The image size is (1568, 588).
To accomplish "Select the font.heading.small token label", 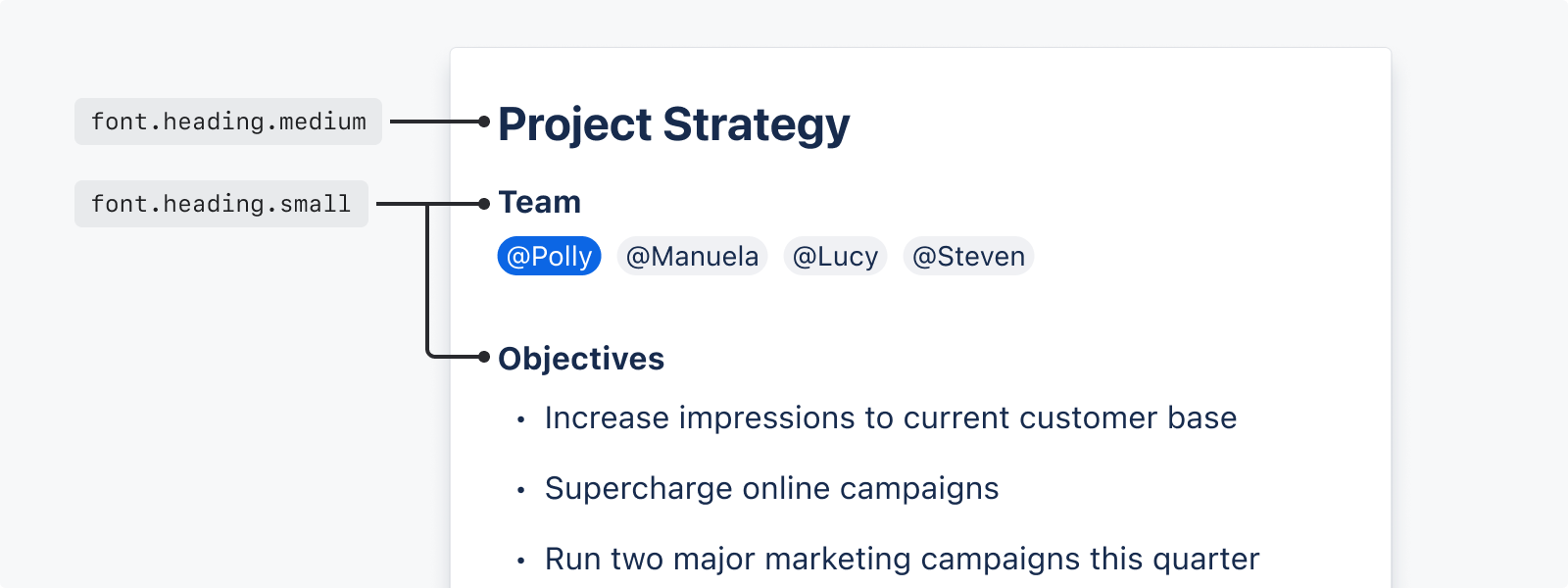I will click(x=221, y=204).
